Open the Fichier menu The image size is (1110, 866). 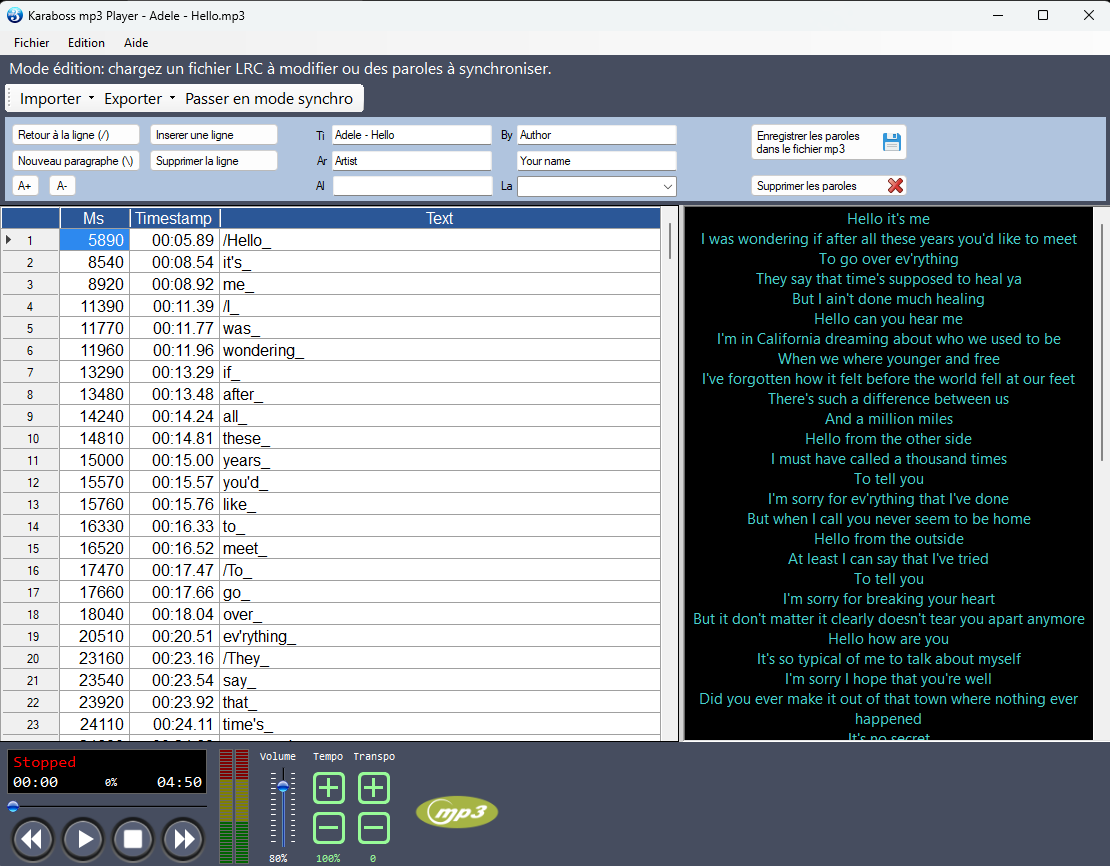coord(32,43)
